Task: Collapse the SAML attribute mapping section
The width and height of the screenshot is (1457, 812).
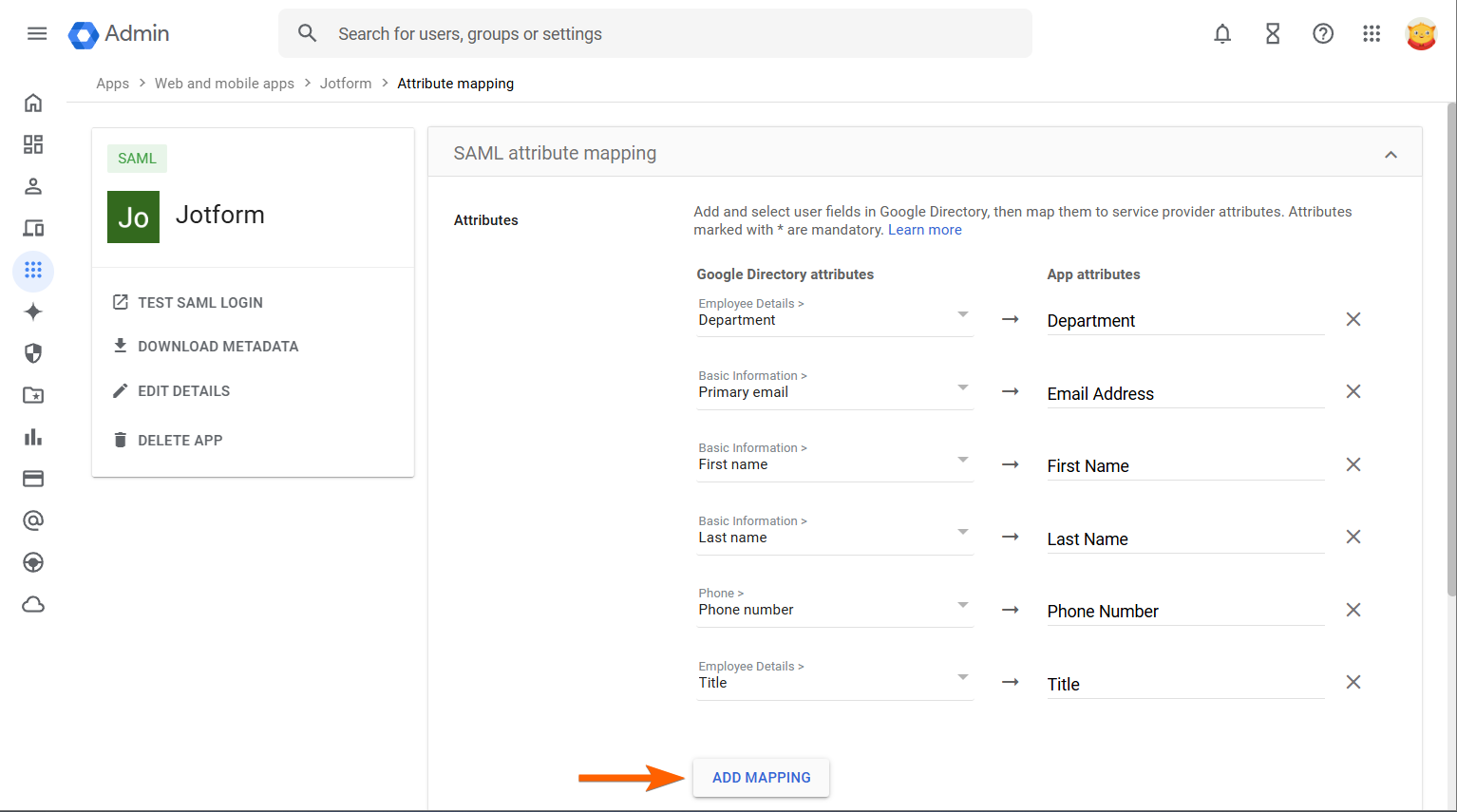Action: coord(1391,154)
